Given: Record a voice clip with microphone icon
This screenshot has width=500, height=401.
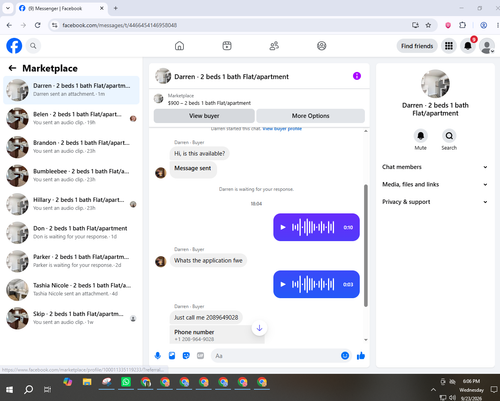Looking at the screenshot, I should [x=158, y=356].
